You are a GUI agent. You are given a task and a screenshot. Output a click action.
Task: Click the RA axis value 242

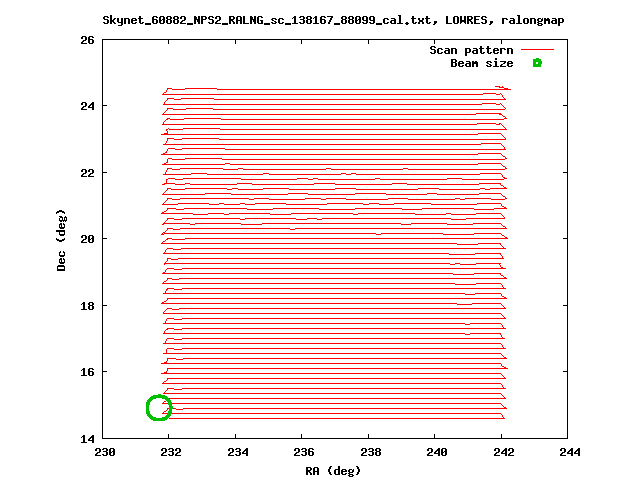[504, 452]
